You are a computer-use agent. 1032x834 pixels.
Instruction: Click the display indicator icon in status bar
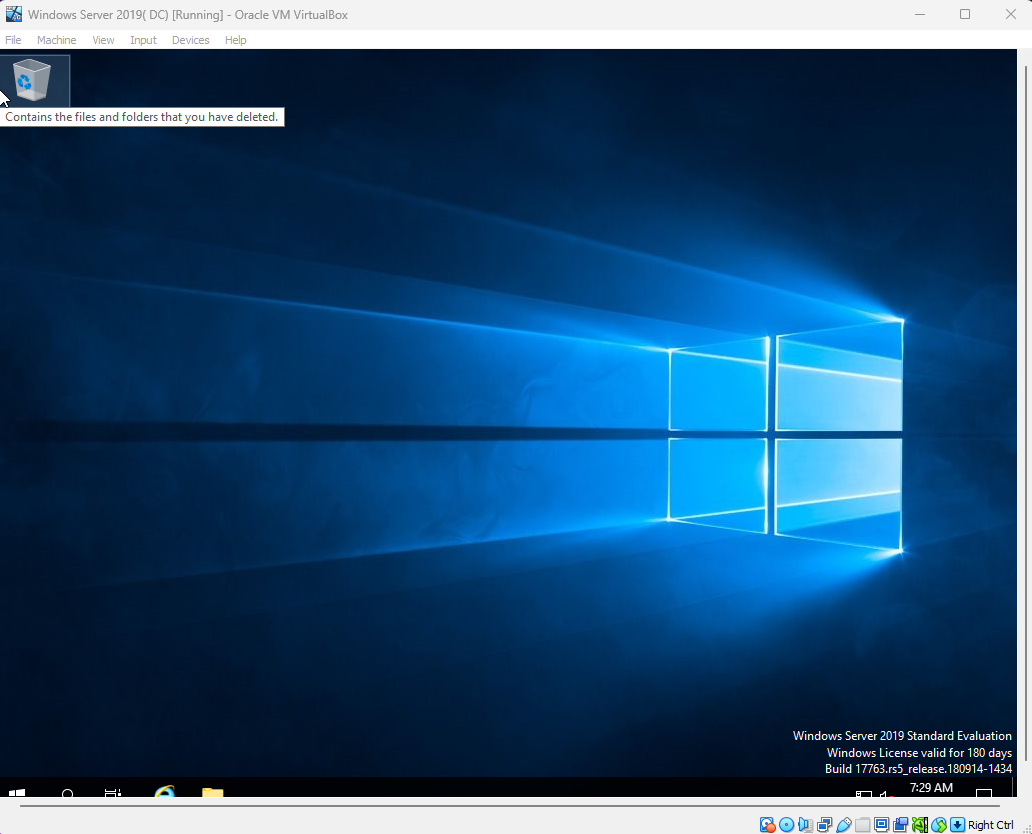(882, 825)
